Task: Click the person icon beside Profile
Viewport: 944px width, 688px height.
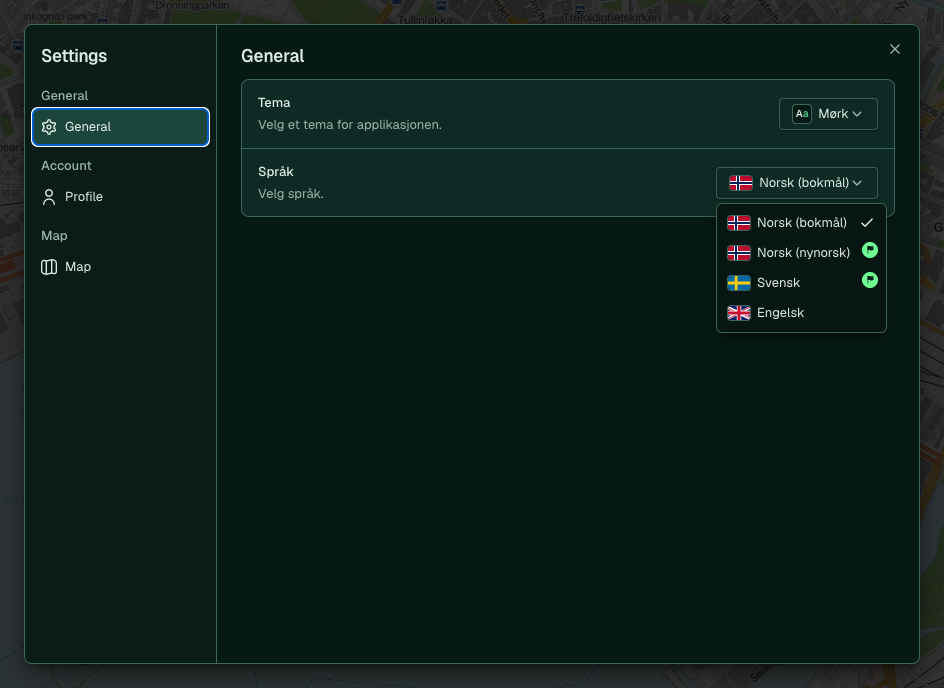Action: (49, 197)
